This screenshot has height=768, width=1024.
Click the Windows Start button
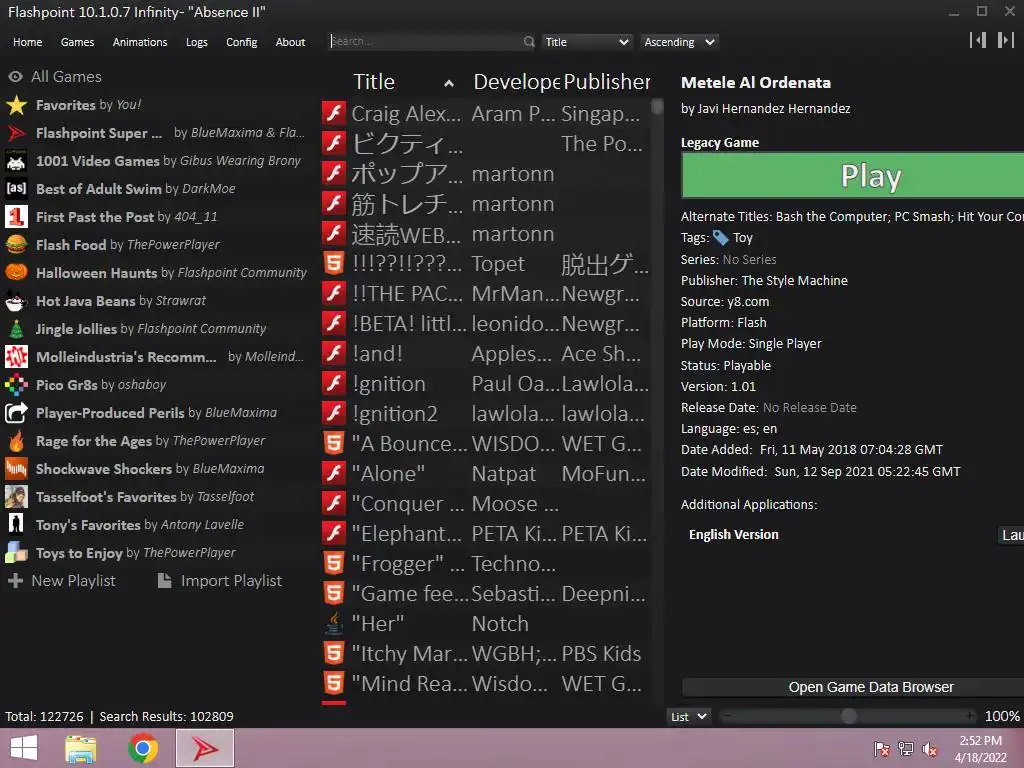(x=24, y=748)
